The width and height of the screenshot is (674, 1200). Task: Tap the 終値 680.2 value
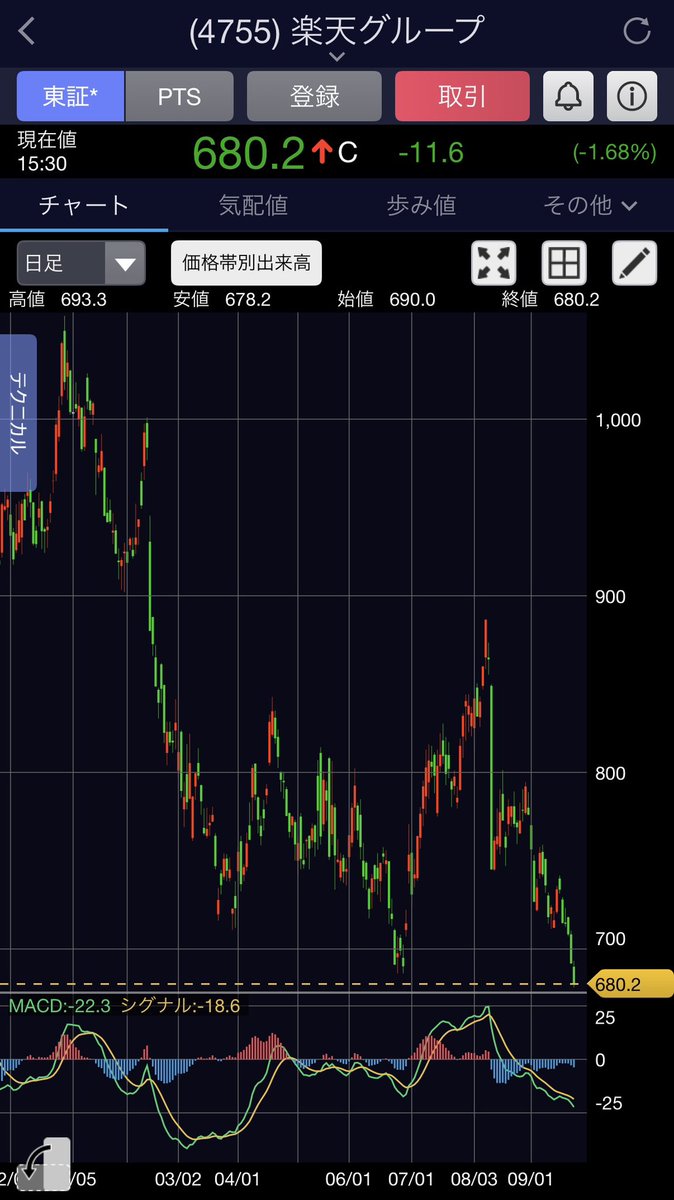pos(550,299)
